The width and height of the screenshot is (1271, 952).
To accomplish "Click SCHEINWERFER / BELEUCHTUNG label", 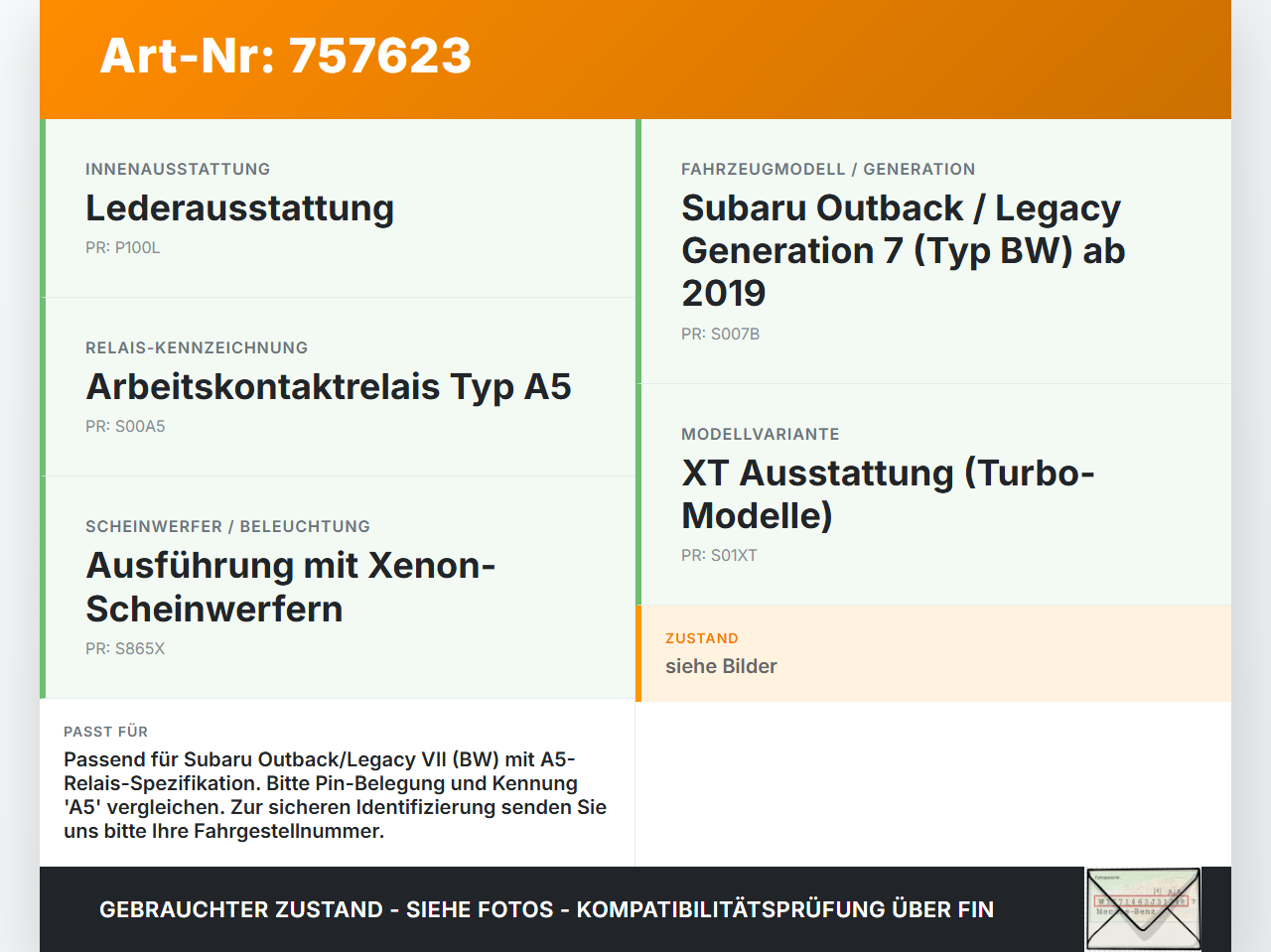I will [x=227, y=526].
